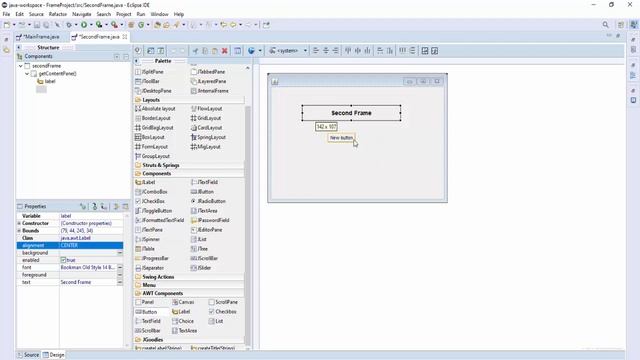Click the background property ellipsis button

pos(120,253)
